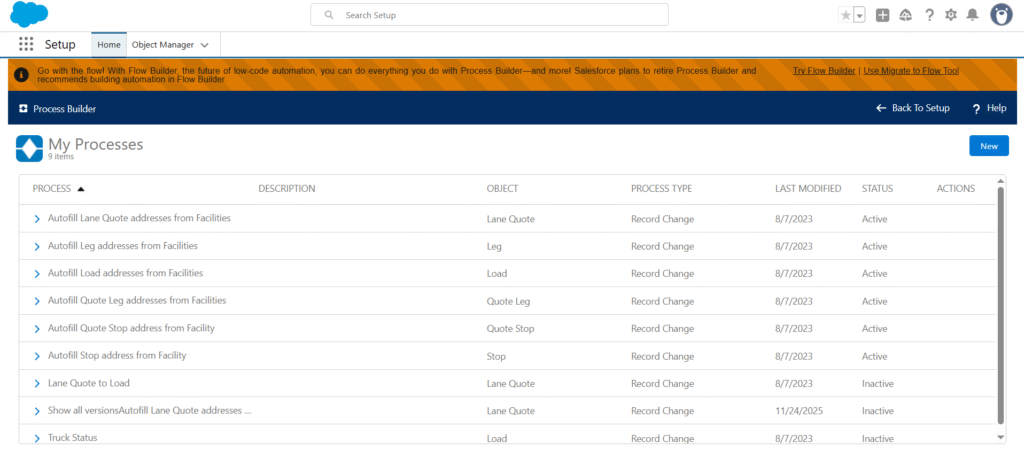Click the Try Flow Builder link

point(823,71)
